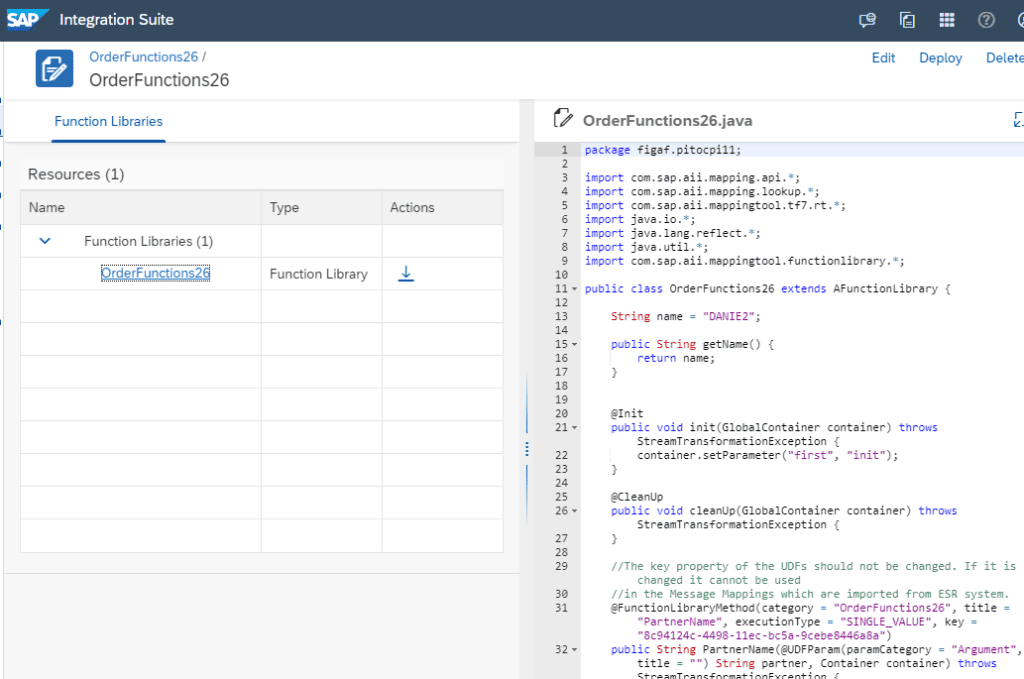
Task: Click the OrderFunctions26.java file title
Action: pos(667,121)
